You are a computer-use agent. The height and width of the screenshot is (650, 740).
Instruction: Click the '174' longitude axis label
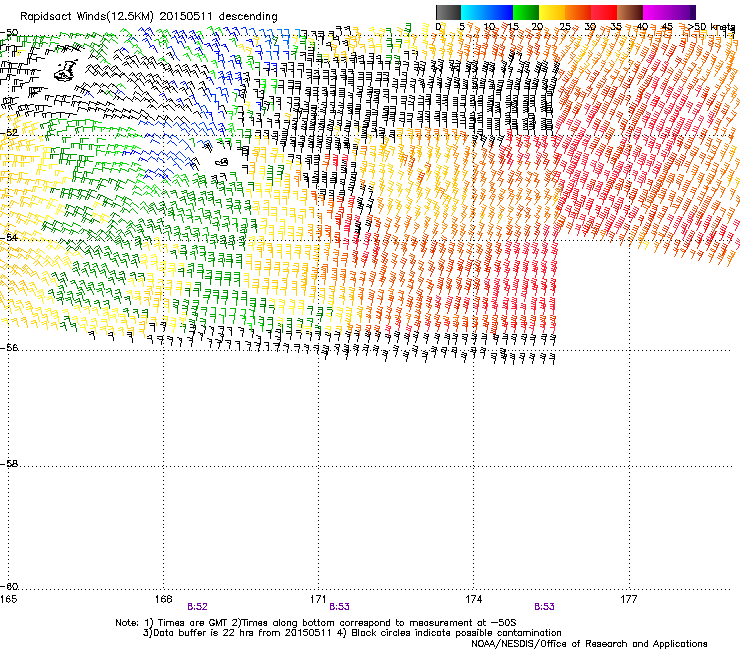[473, 599]
